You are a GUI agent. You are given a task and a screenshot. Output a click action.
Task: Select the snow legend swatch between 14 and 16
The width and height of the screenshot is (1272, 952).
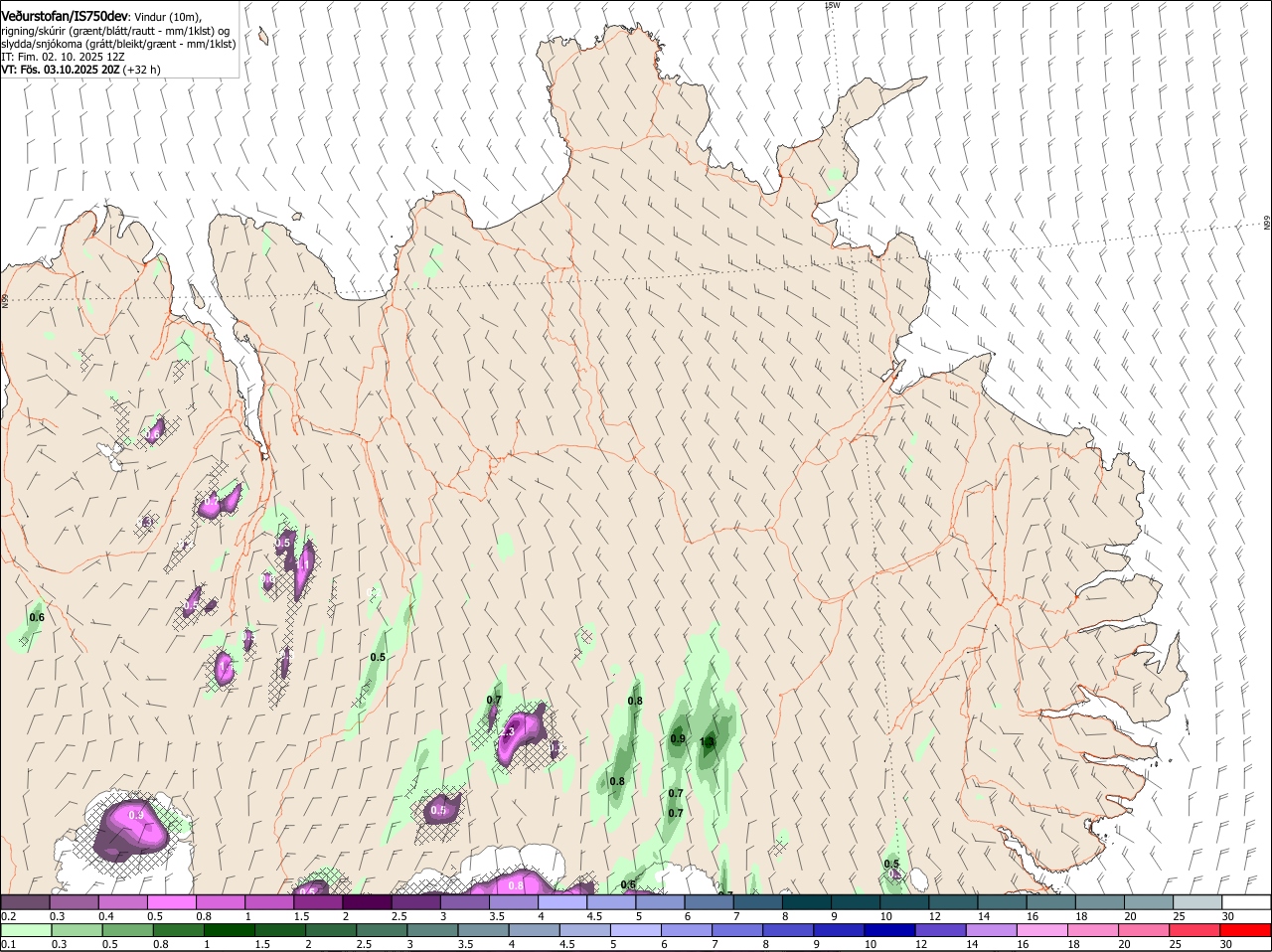(x=1004, y=902)
